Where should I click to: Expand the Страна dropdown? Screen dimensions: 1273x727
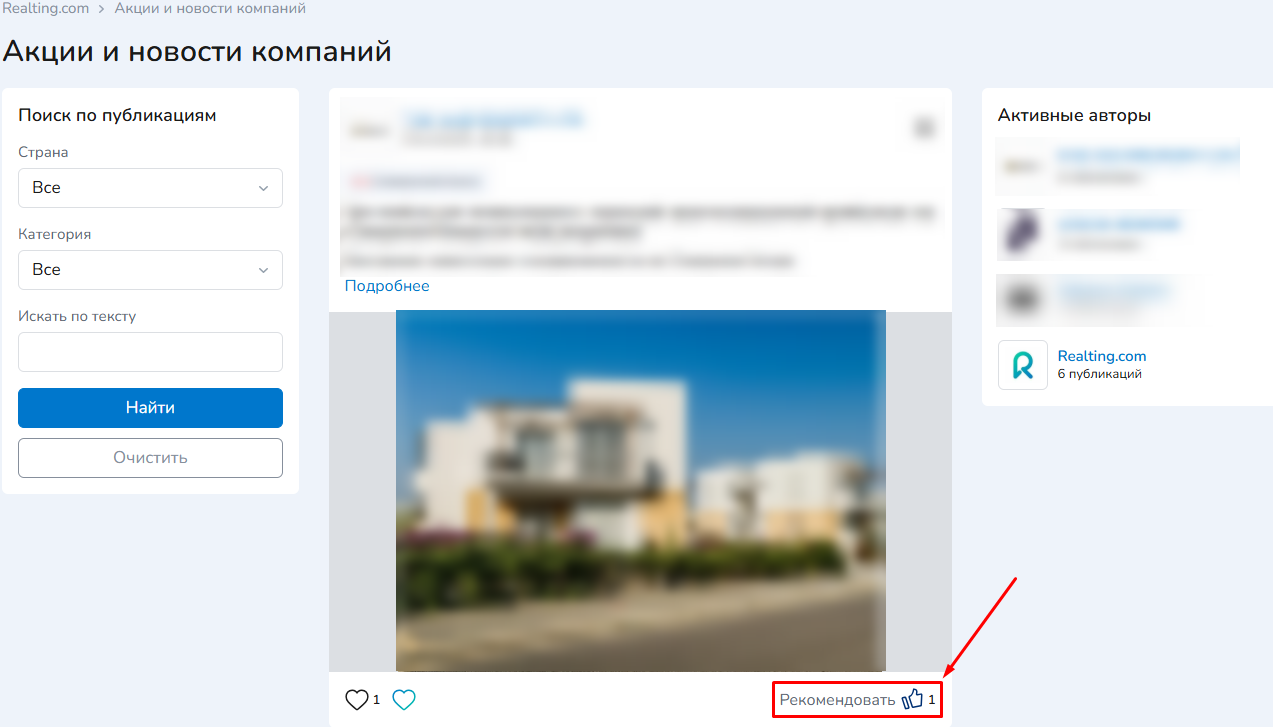[x=150, y=188]
